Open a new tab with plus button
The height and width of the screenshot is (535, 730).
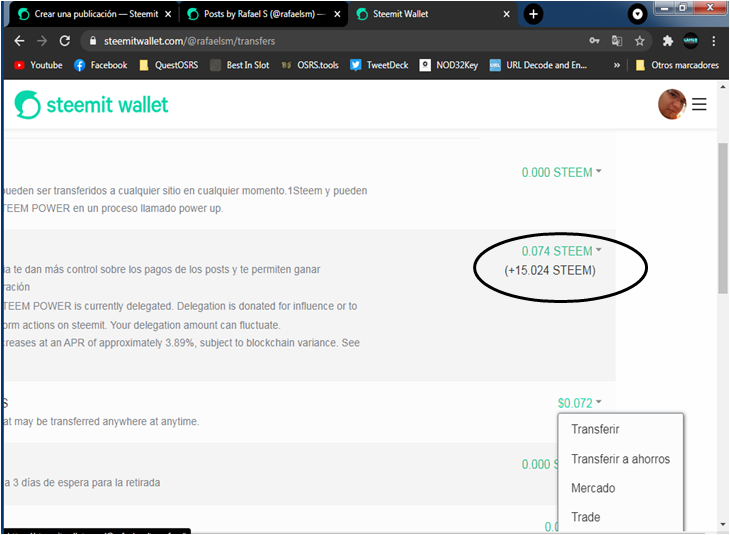(534, 14)
